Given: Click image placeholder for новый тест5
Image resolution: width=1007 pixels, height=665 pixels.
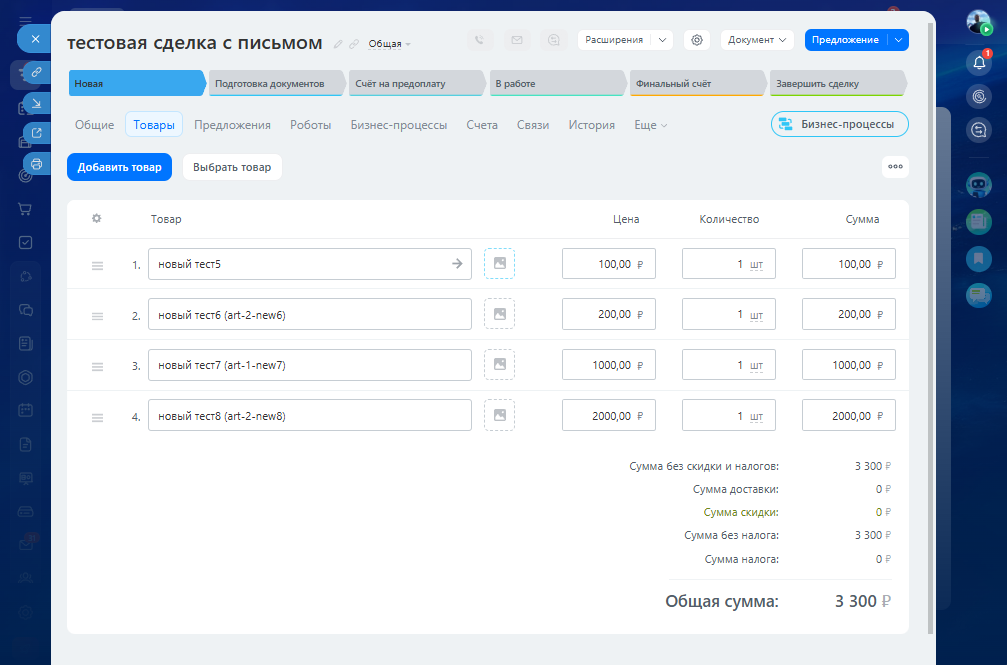Looking at the screenshot, I should (499, 264).
